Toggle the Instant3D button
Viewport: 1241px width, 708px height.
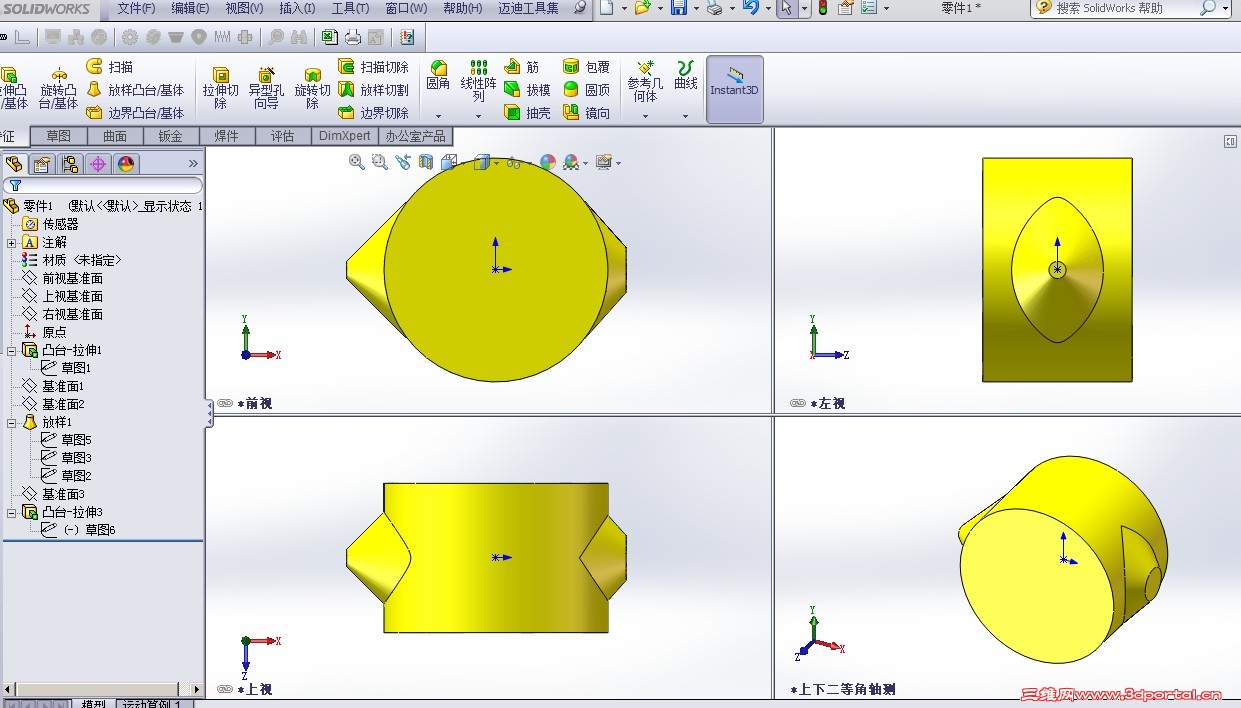point(735,89)
